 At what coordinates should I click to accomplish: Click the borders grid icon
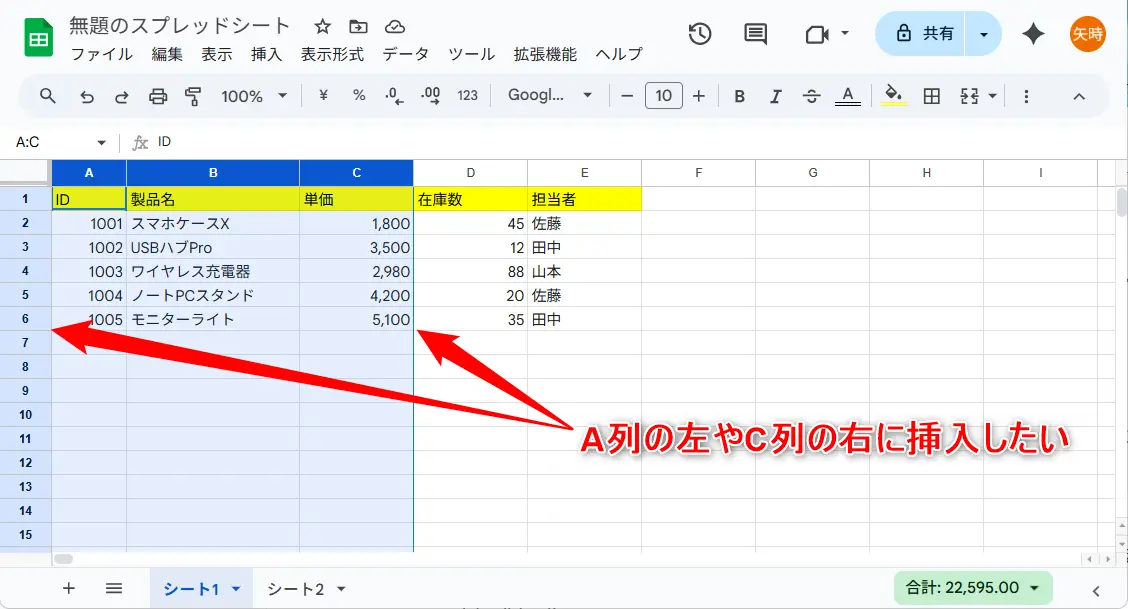[931, 96]
